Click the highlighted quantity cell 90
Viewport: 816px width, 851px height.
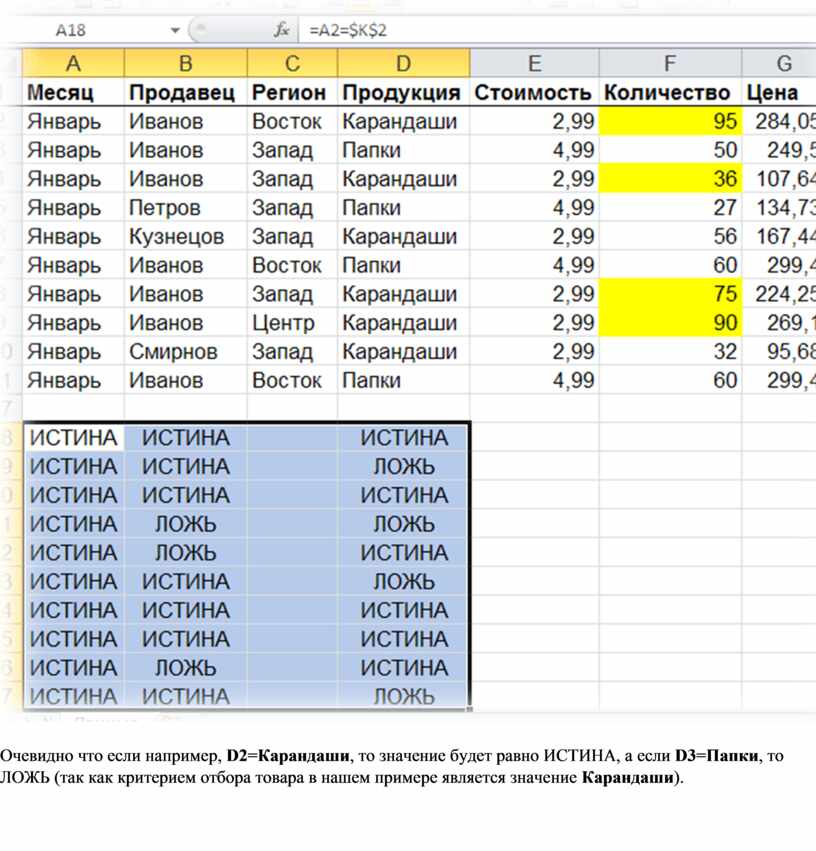[x=670, y=322]
